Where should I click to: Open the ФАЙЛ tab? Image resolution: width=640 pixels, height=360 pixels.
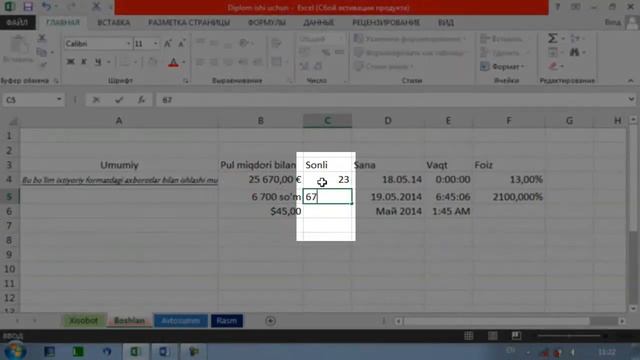pyautogui.click(x=18, y=22)
